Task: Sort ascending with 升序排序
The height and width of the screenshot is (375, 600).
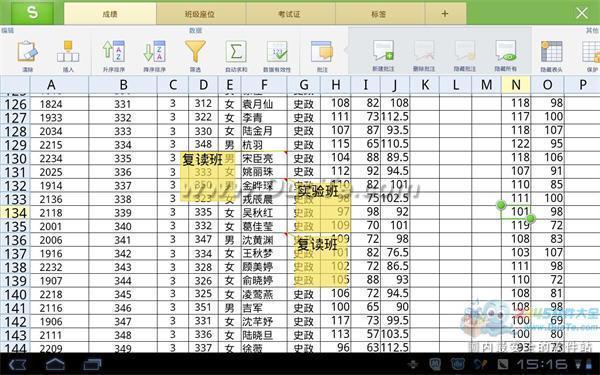Action: pos(114,56)
